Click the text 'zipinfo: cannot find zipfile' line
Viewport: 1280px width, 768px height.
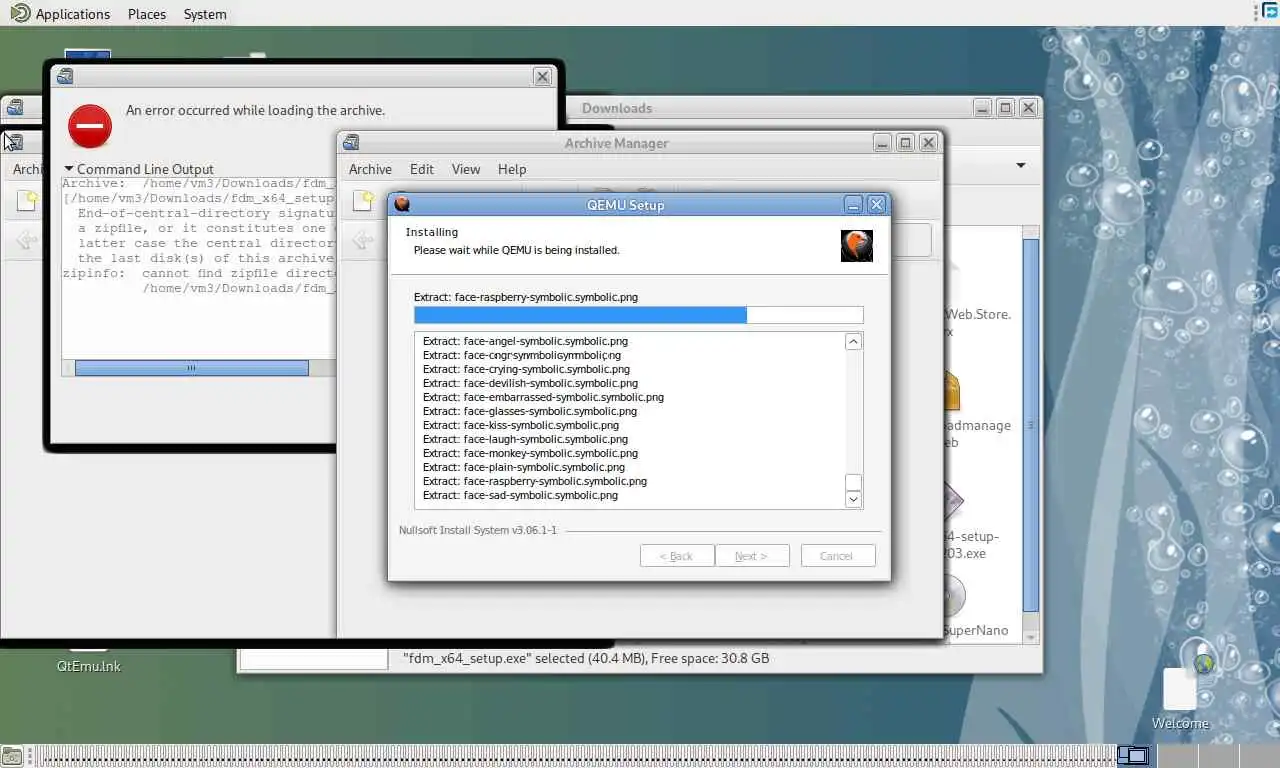pyautogui.click(x=198, y=273)
